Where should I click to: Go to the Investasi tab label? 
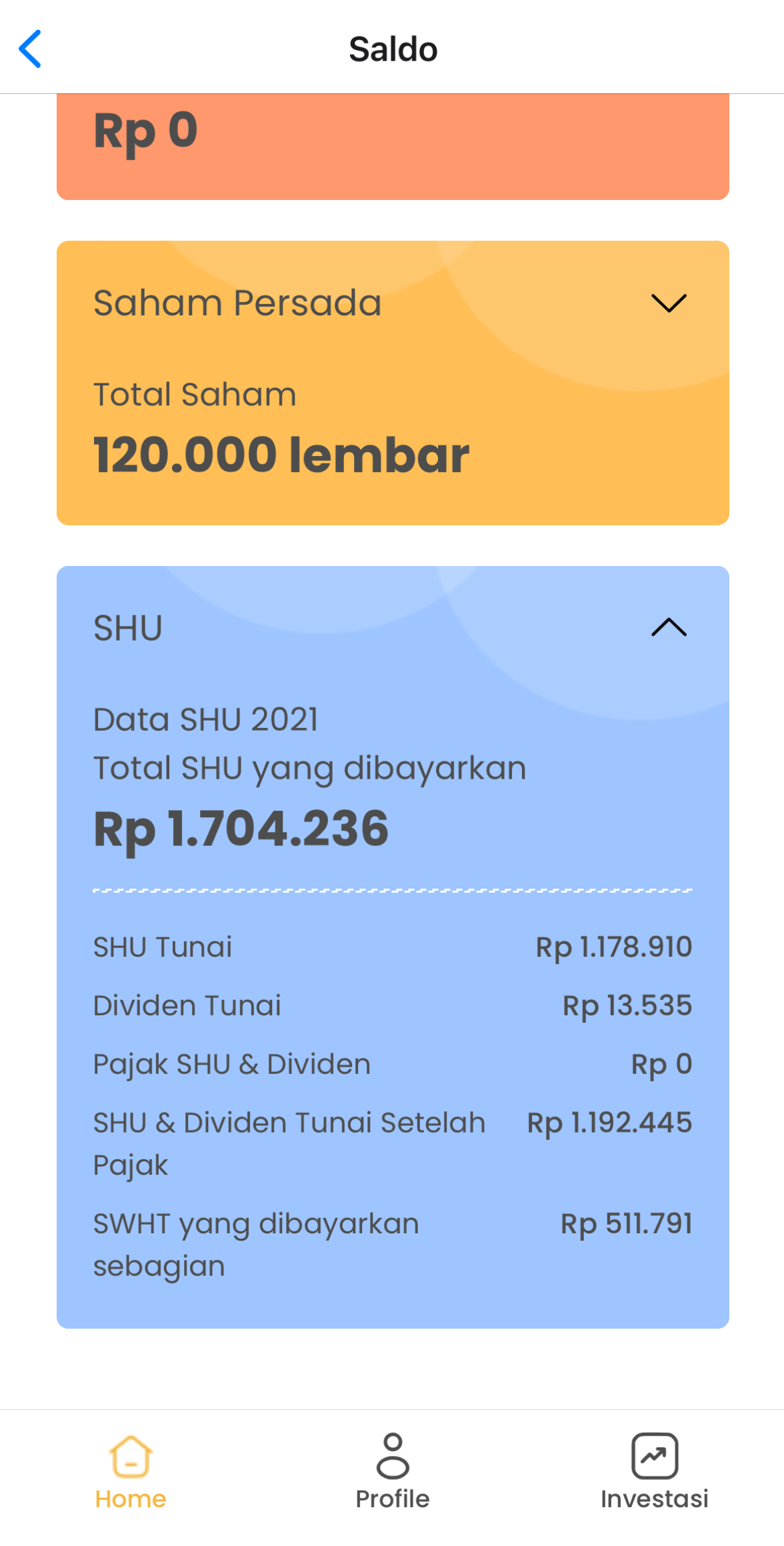point(655,1499)
